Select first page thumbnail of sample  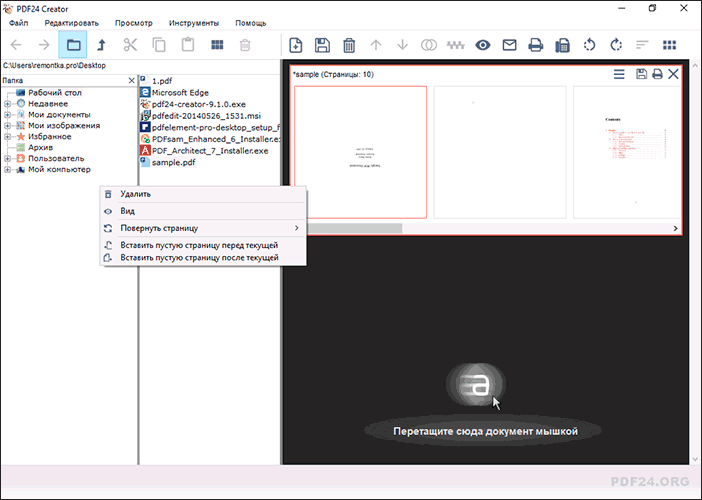pyautogui.click(x=360, y=152)
